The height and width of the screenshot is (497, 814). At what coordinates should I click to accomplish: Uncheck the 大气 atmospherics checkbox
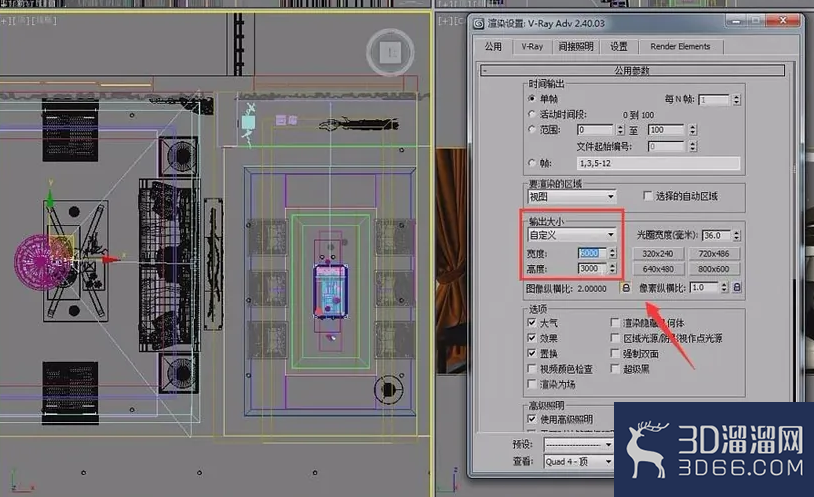click(x=532, y=323)
